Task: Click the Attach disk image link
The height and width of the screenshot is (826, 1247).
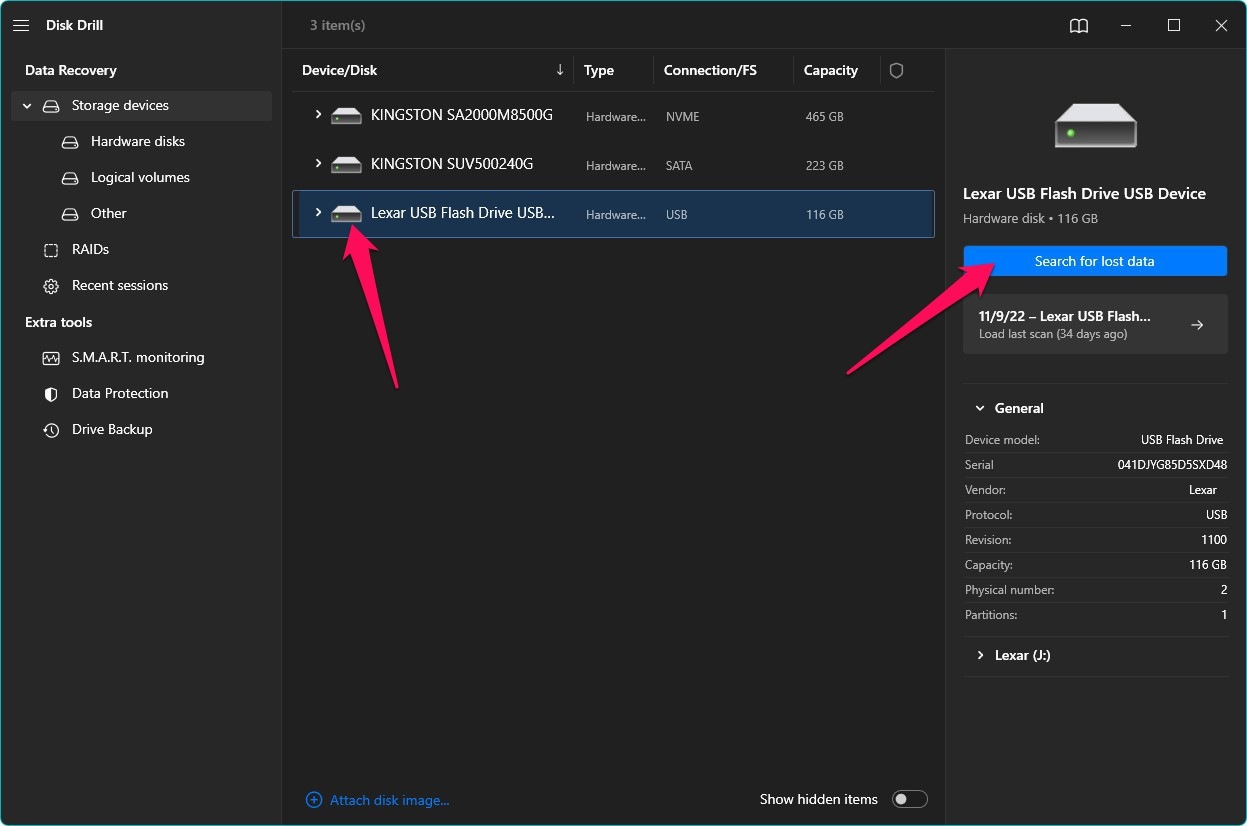Action: point(390,800)
